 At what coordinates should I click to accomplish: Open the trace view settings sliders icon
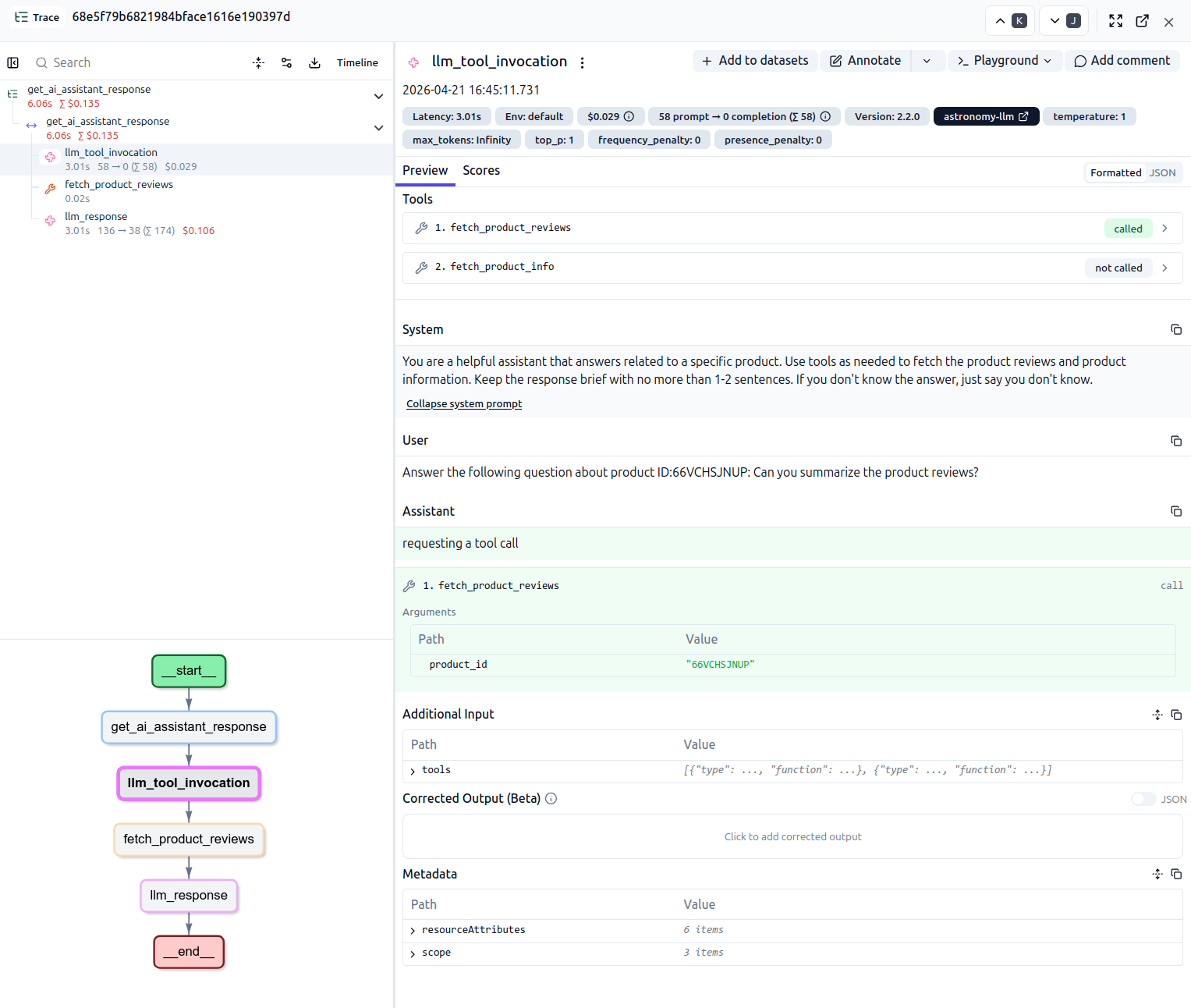(x=286, y=62)
